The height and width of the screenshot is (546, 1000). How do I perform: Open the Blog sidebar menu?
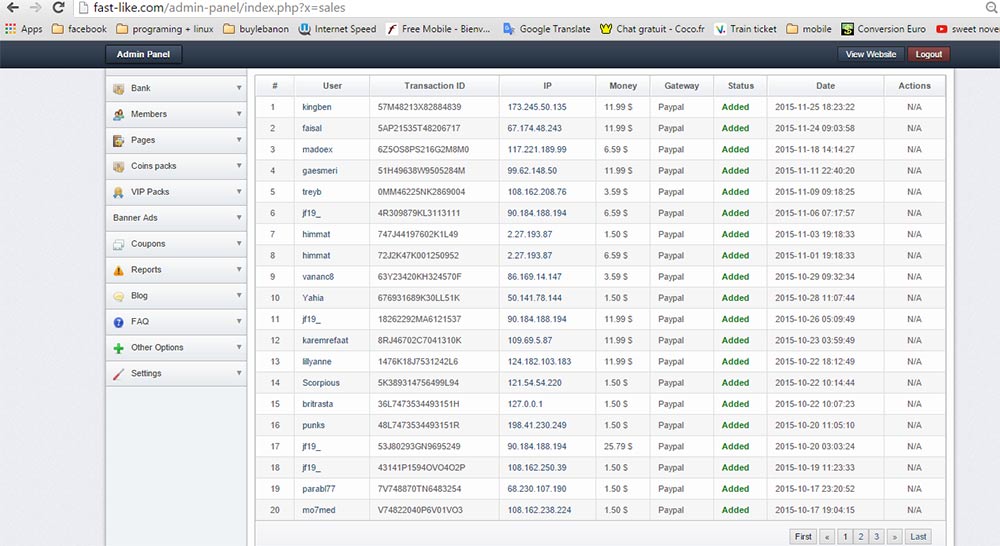(176, 296)
